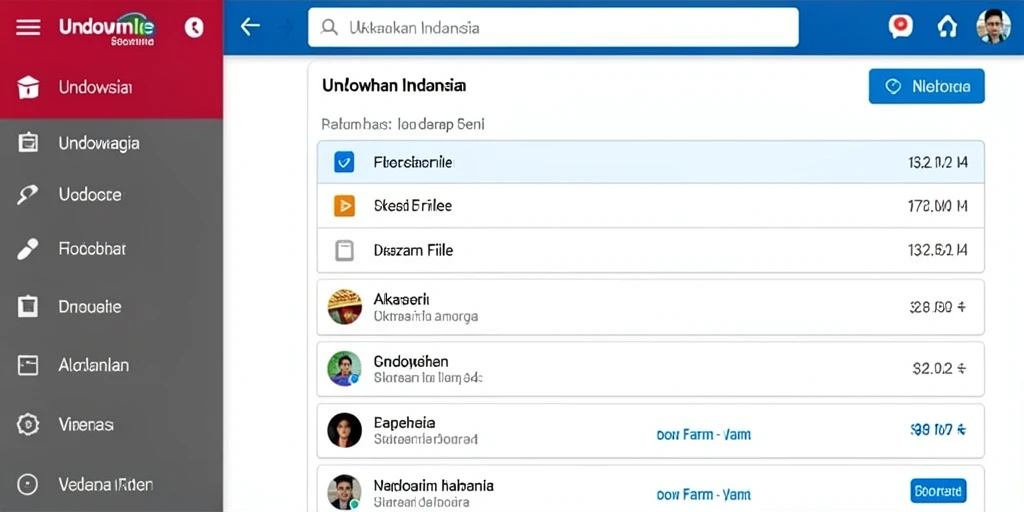Click the Nietoroa blue button
Image resolution: width=1024 pixels, height=512 pixels.
[x=926, y=86]
